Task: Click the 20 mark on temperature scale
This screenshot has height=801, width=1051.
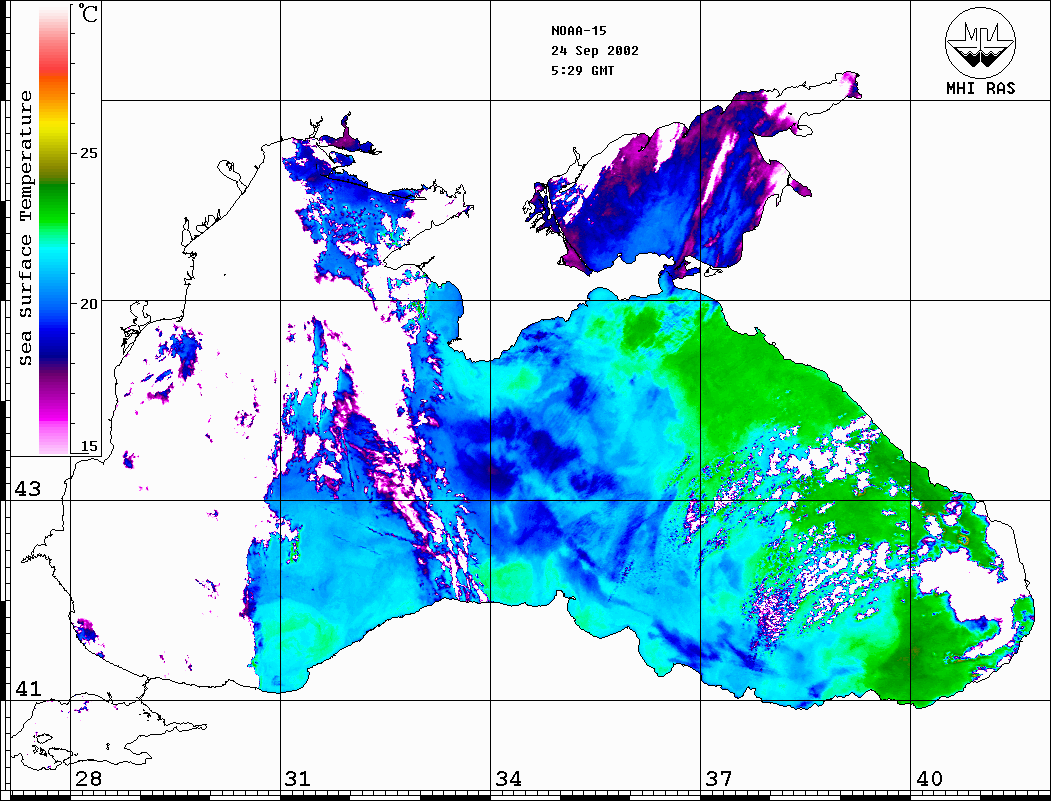Action: coord(88,304)
